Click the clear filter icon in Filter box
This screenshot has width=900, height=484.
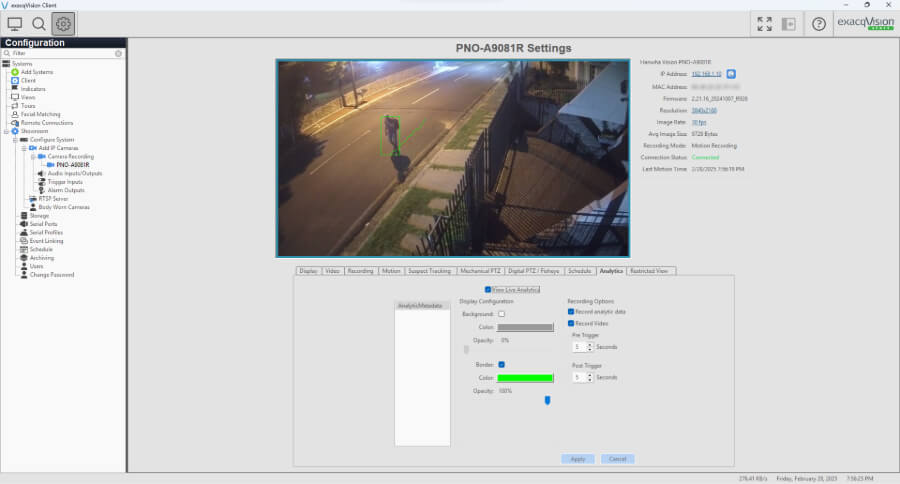click(119, 53)
